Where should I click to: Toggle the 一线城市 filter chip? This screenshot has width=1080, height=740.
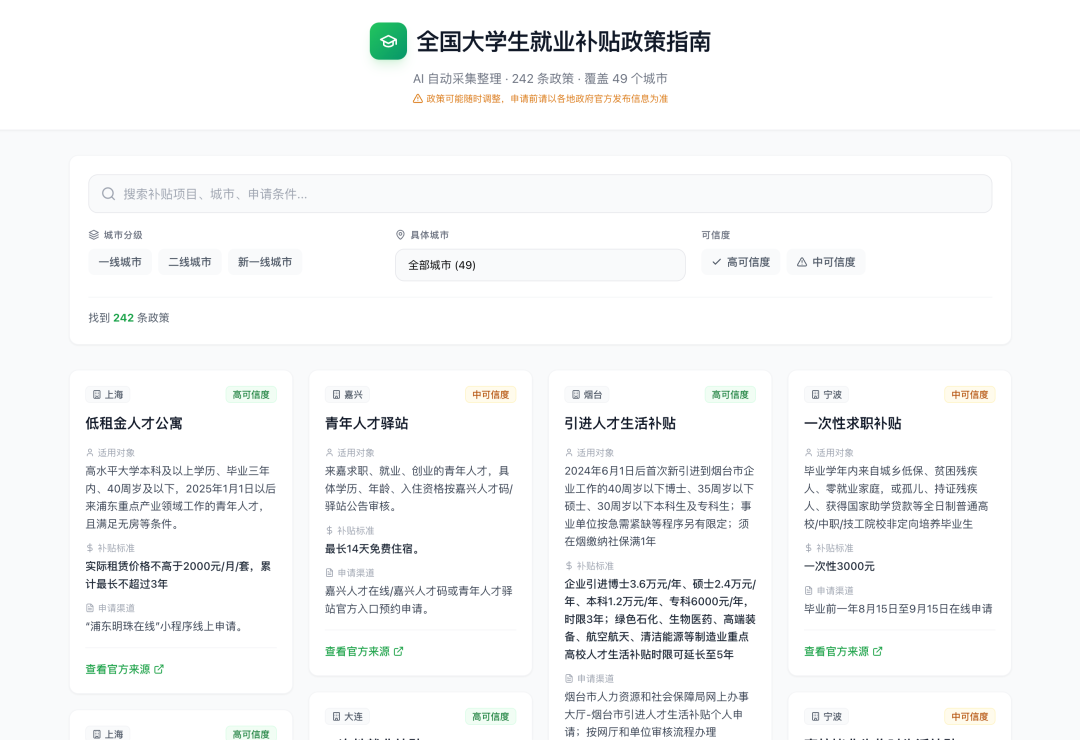point(120,262)
